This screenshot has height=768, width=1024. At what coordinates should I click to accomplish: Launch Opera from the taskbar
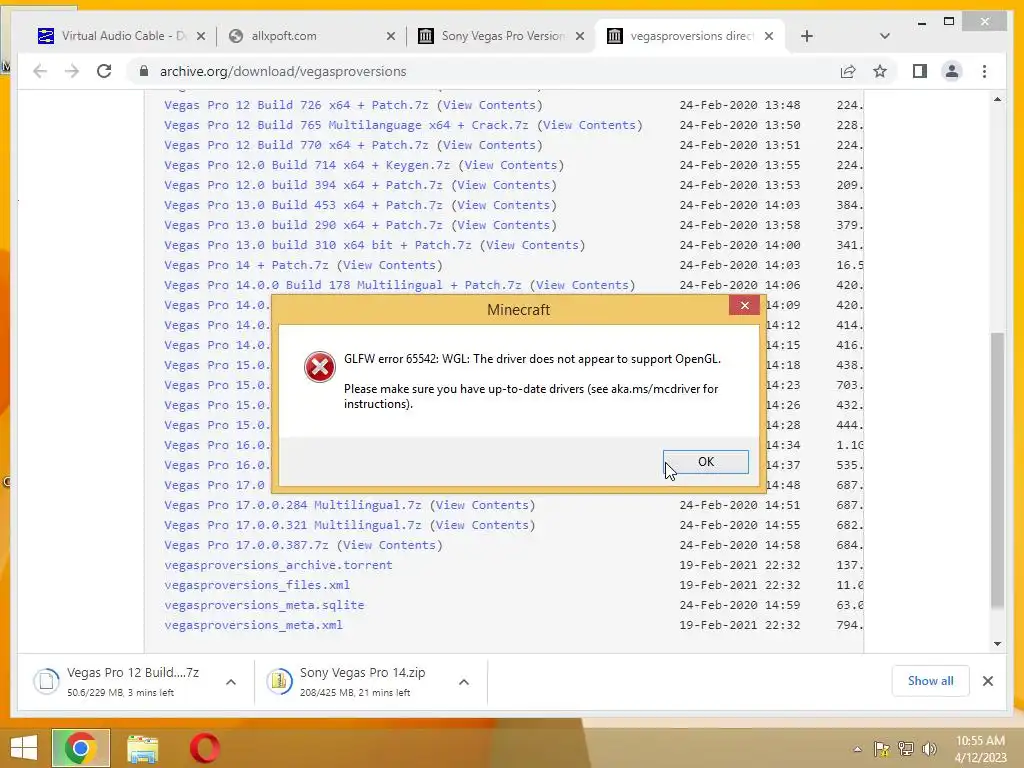(204, 748)
